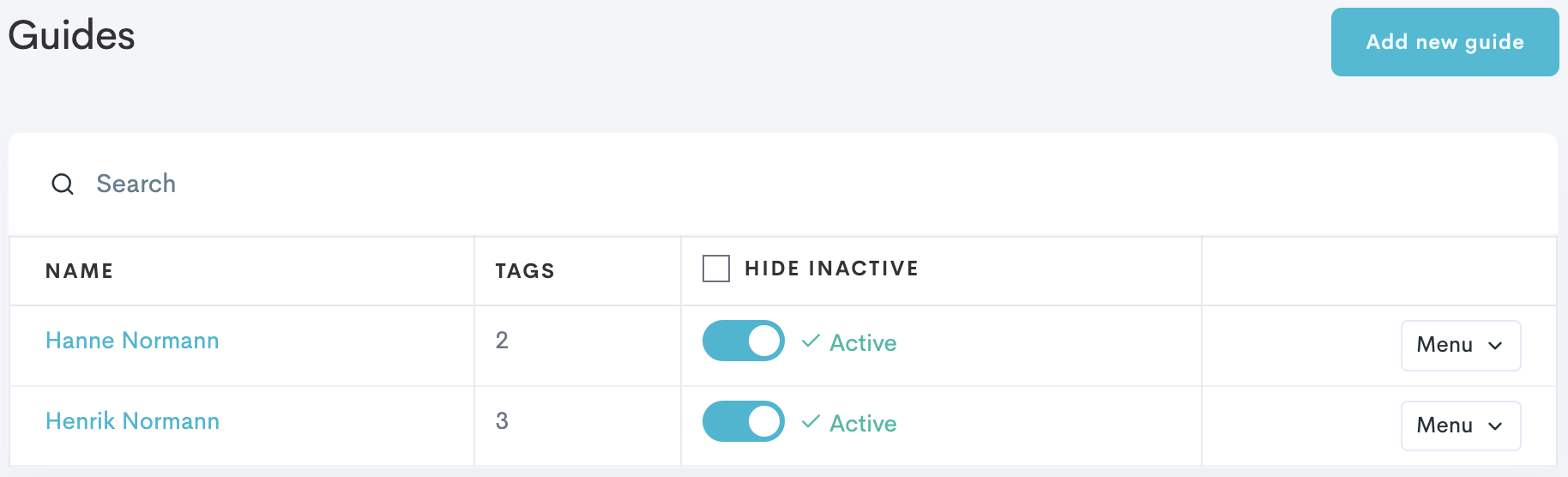Click the chevron arrow in Henrik Normann's Menu
Image resolution: width=1568 pixels, height=477 pixels.
(x=1495, y=426)
